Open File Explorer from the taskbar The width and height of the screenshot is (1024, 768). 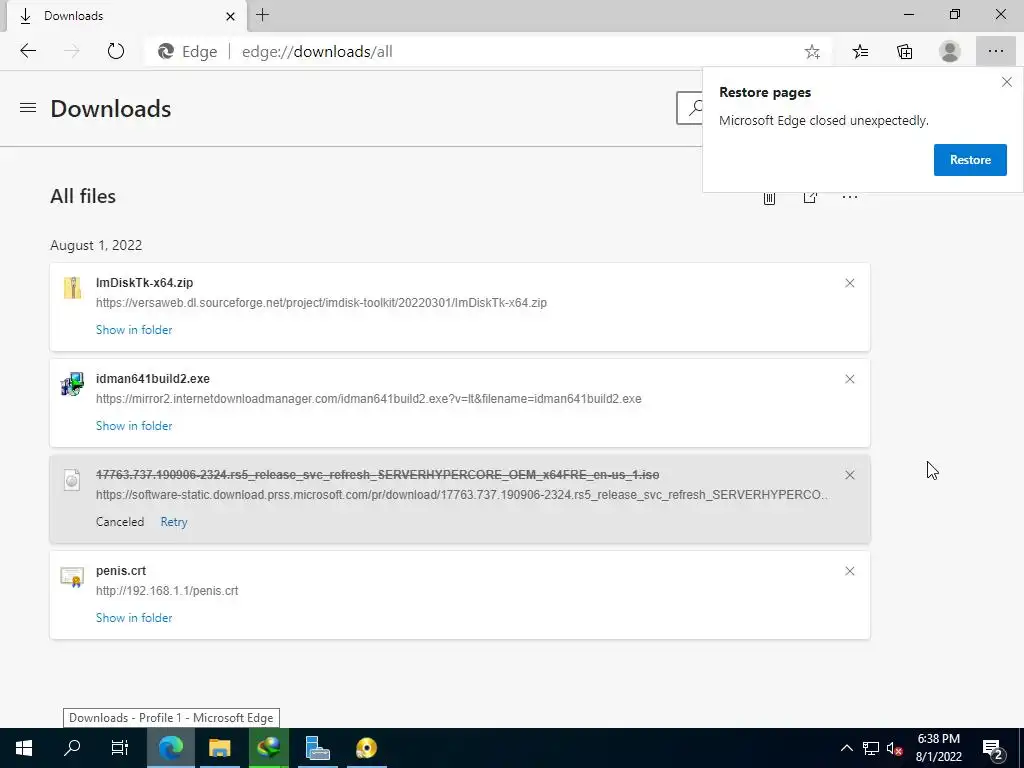(219, 748)
